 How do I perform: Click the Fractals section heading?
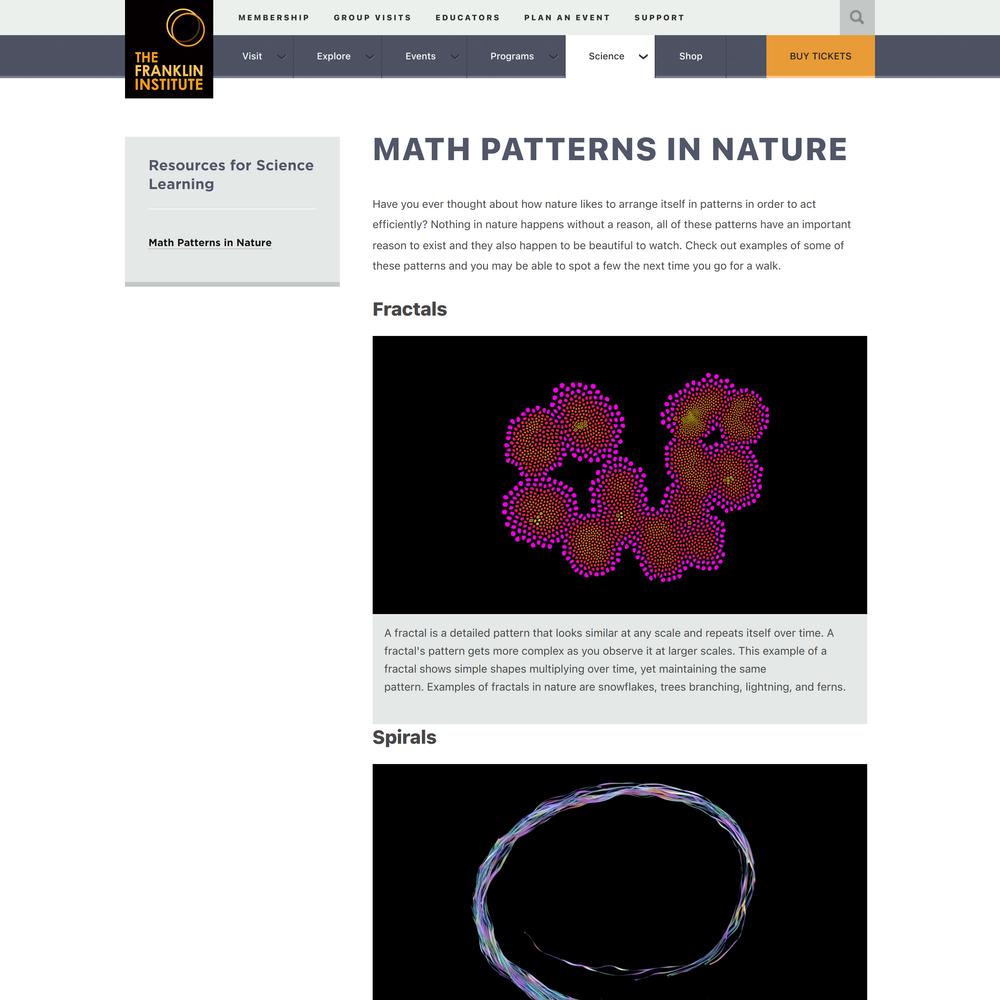[409, 309]
